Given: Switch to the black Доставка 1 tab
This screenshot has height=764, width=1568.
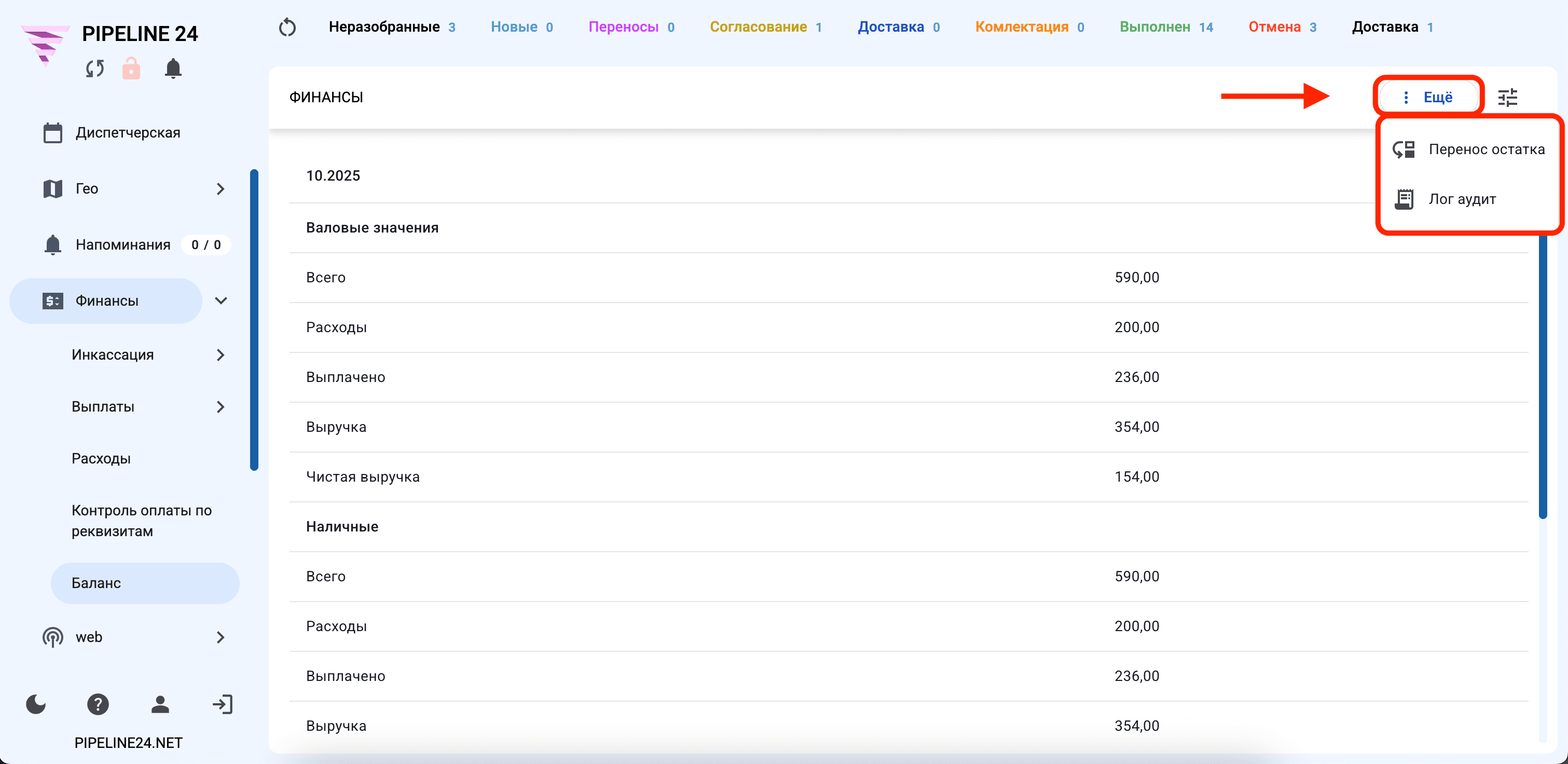Looking at the screenshot, I should 1393,28.
